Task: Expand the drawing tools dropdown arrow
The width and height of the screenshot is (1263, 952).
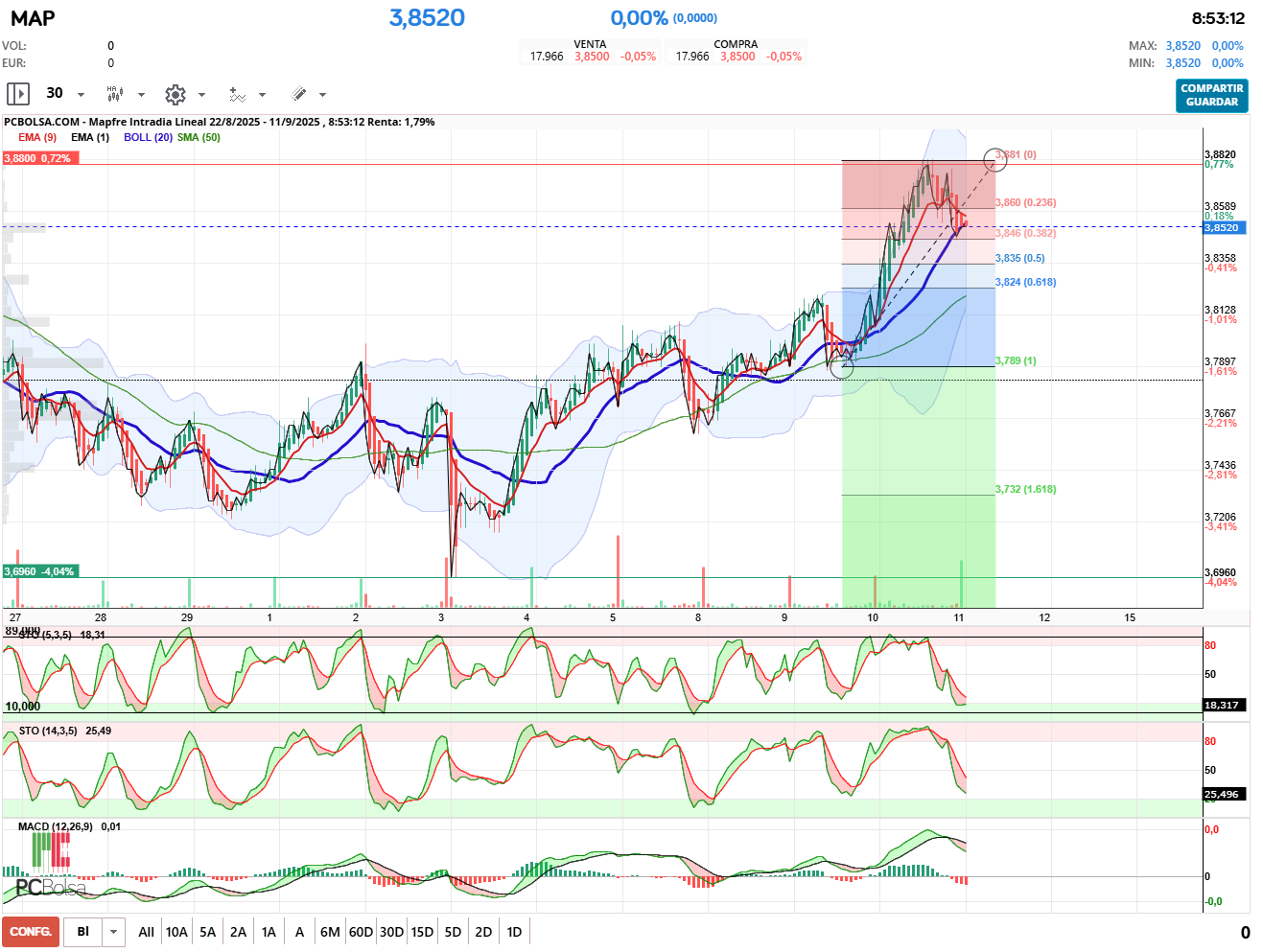Action: 322,95
